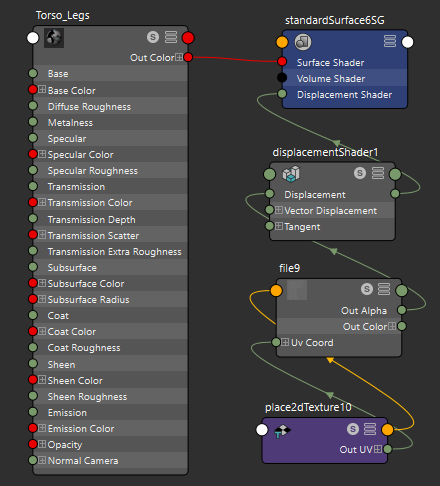
Task: Toggle solo 'S' icon on Torso_Legs node
Action: (153, 37)
